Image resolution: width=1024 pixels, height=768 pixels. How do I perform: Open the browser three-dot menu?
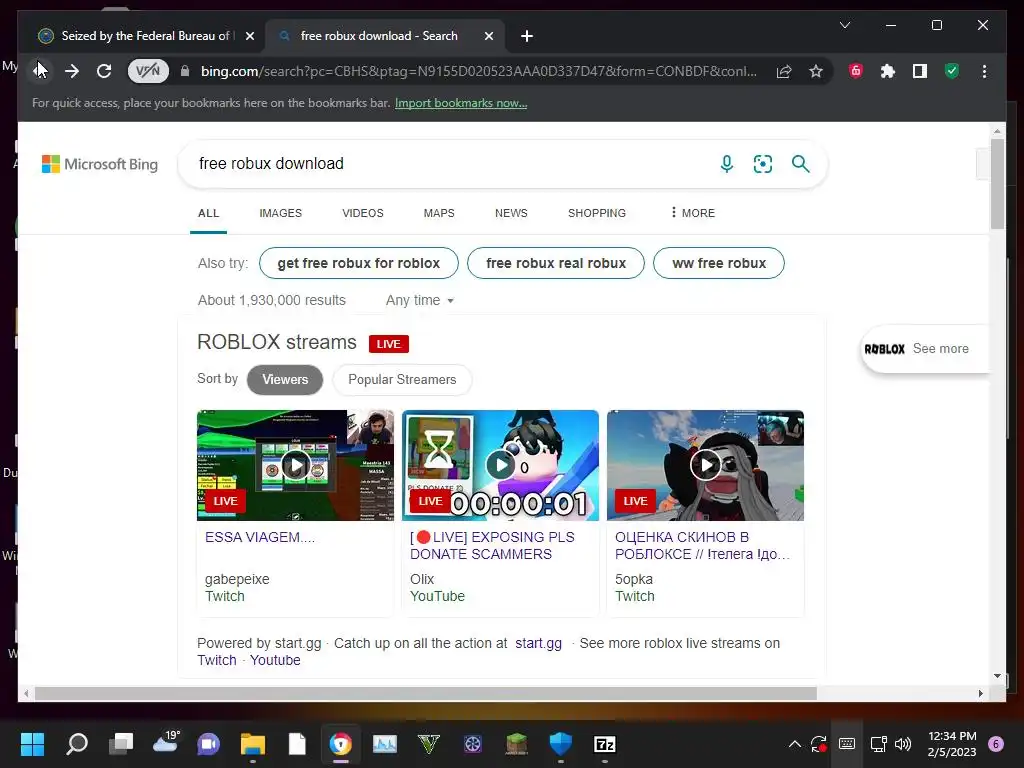(984, 71)
